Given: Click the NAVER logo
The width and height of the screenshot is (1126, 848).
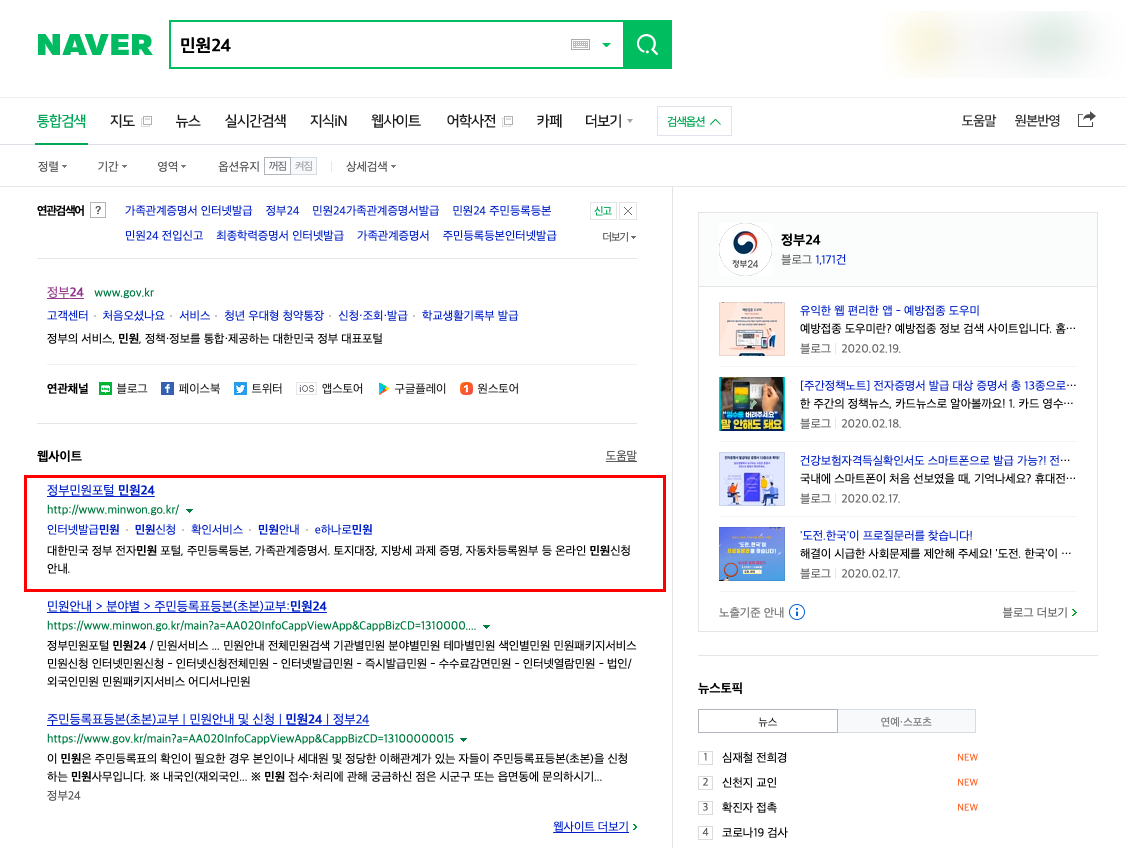Looking at the screenshot, I should tap(95, 45).
